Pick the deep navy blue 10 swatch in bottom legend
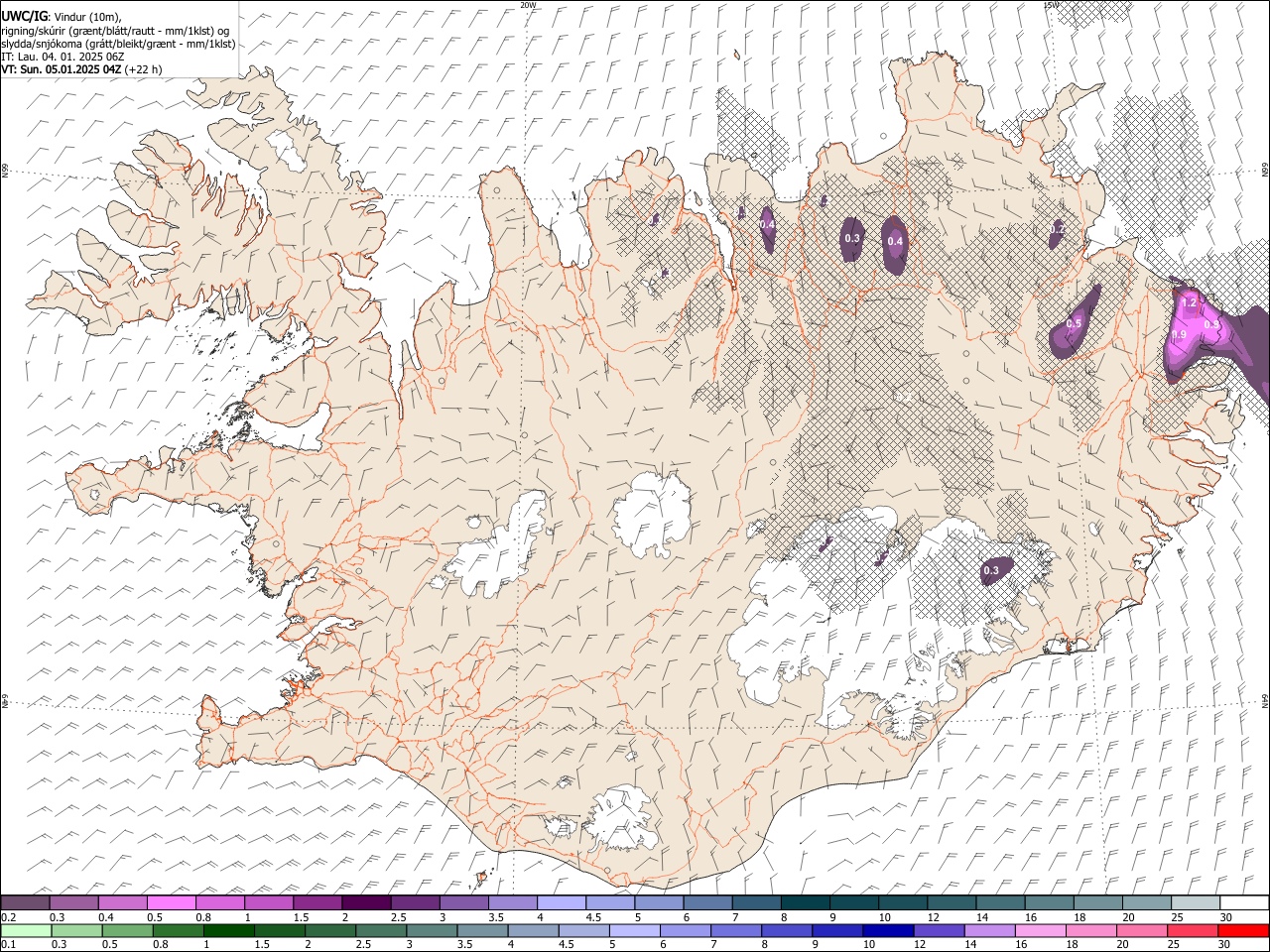The width and height of the screenshot is (1270, 952). [x=886, y=931]
